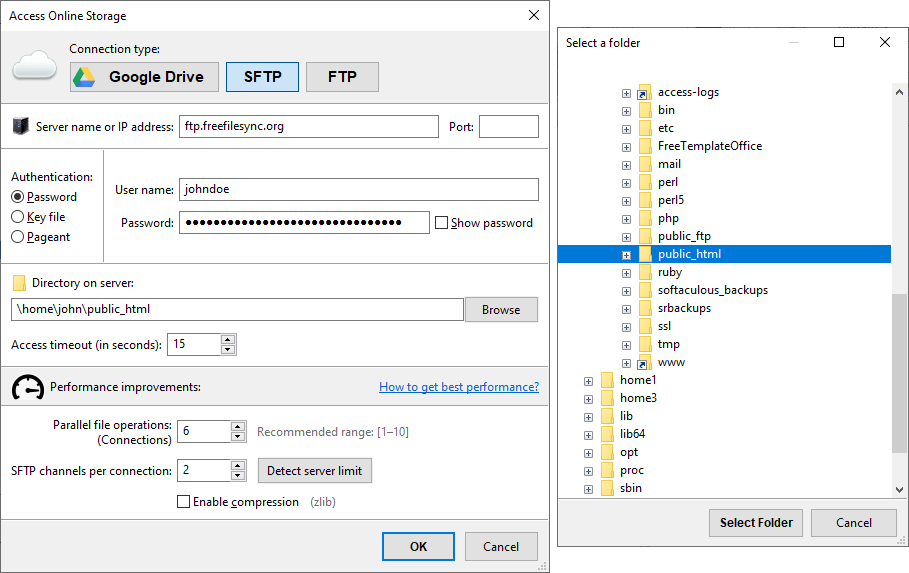Open the How to get best performance link
Viewport: 909px width, 573px height.
[x=458, y=387]
